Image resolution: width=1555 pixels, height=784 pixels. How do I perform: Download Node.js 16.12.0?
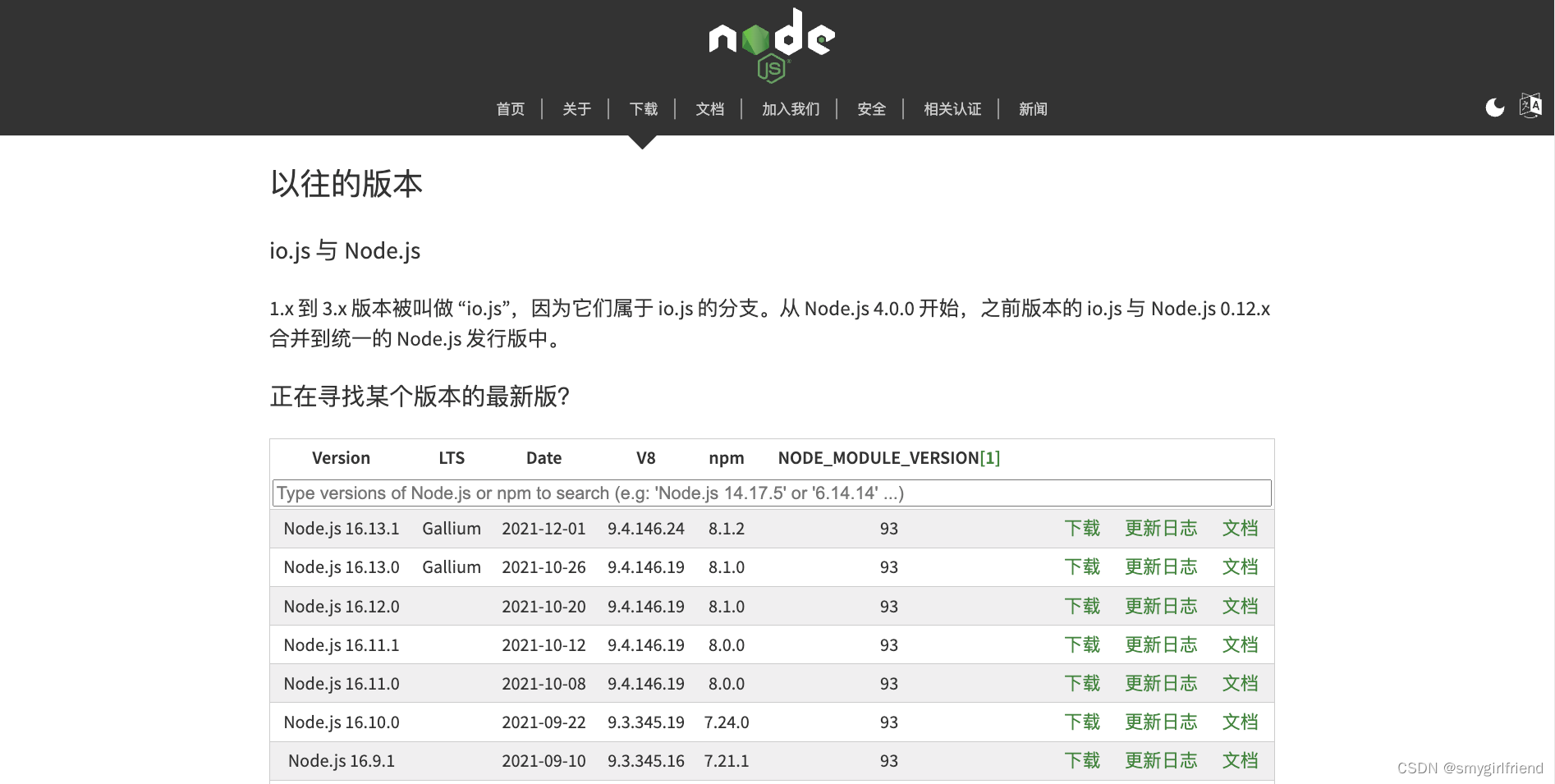click(x=1082, y=607)
